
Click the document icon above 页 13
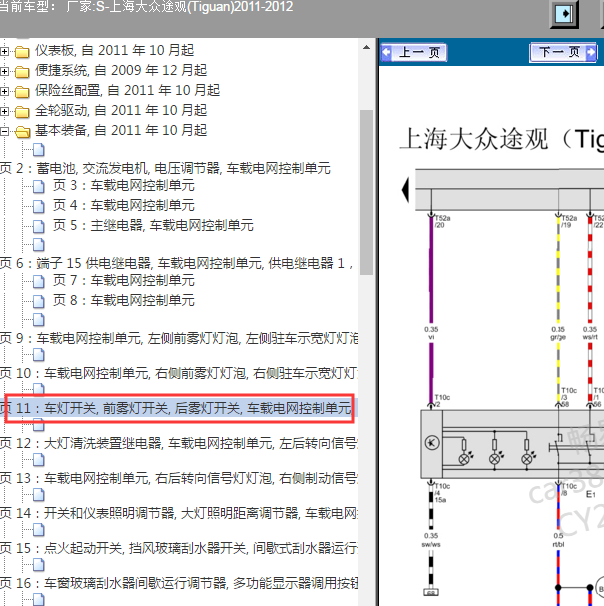tap(39, 460)
